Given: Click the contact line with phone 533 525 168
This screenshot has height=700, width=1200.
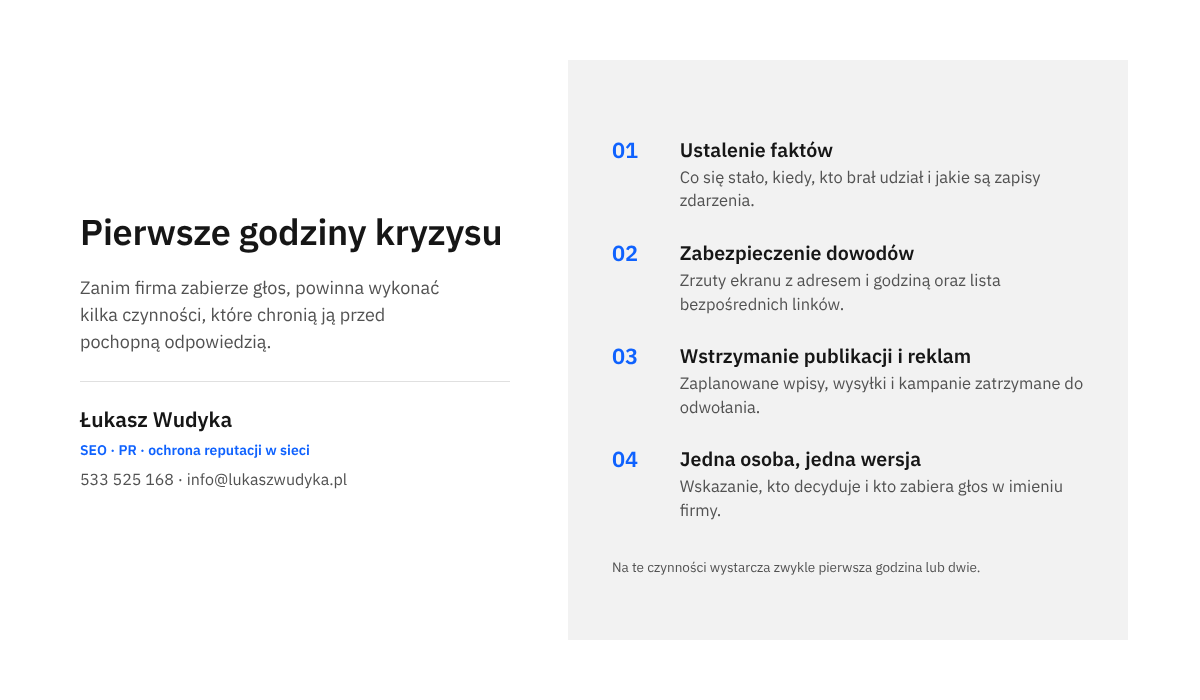Looking at the screenshot, I should pyautogui.click(x=213, y=480).
